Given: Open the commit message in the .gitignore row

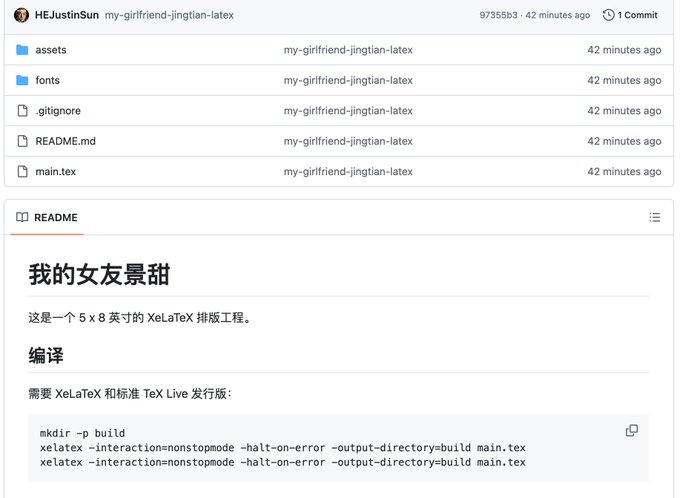Looking at the screenshot, I should tap(348, 111).
